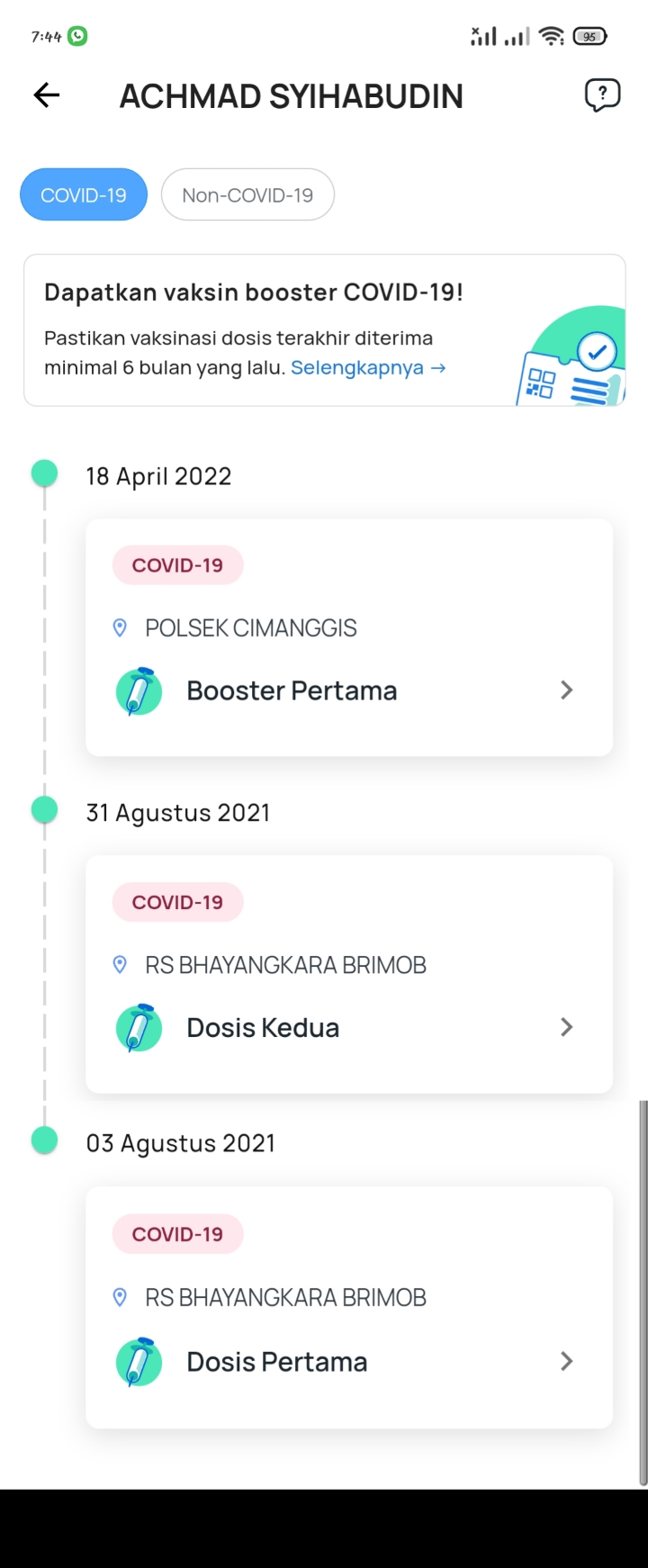Click the 31 Agustus 2021 timeline dot

point(44,809)
